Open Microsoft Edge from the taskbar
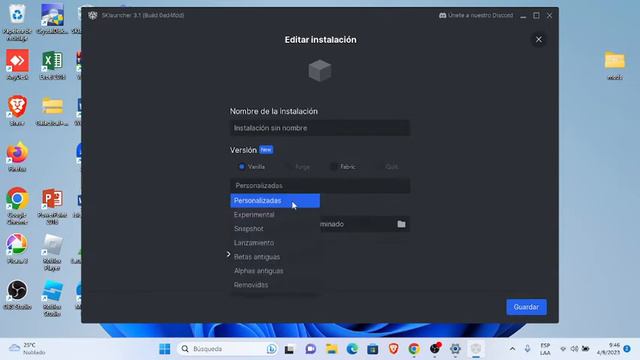This screenshot has width=640, height=360. 352,349
